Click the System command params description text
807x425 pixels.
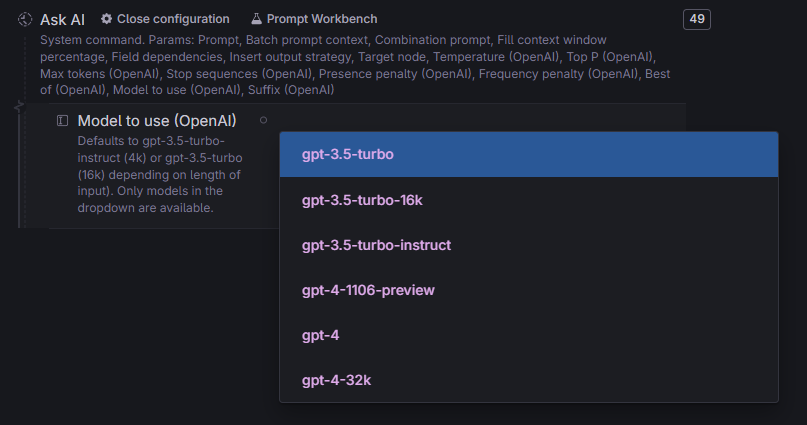(x=355, y=65)
